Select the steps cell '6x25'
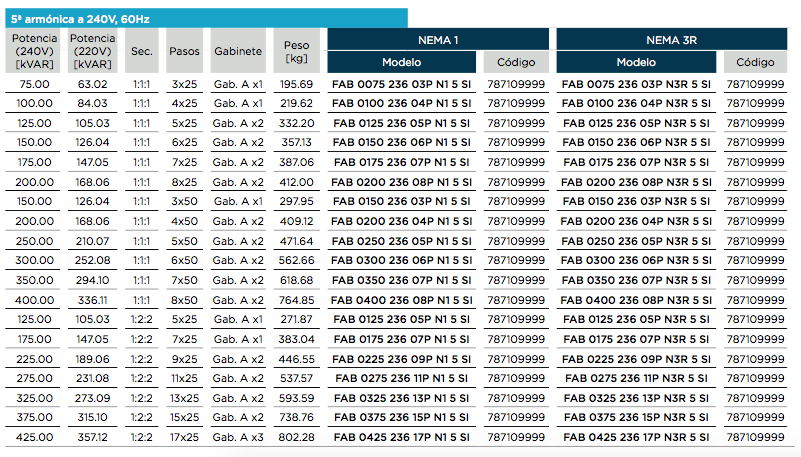Screen dimensions: 801x457 (x=184, y=142)
